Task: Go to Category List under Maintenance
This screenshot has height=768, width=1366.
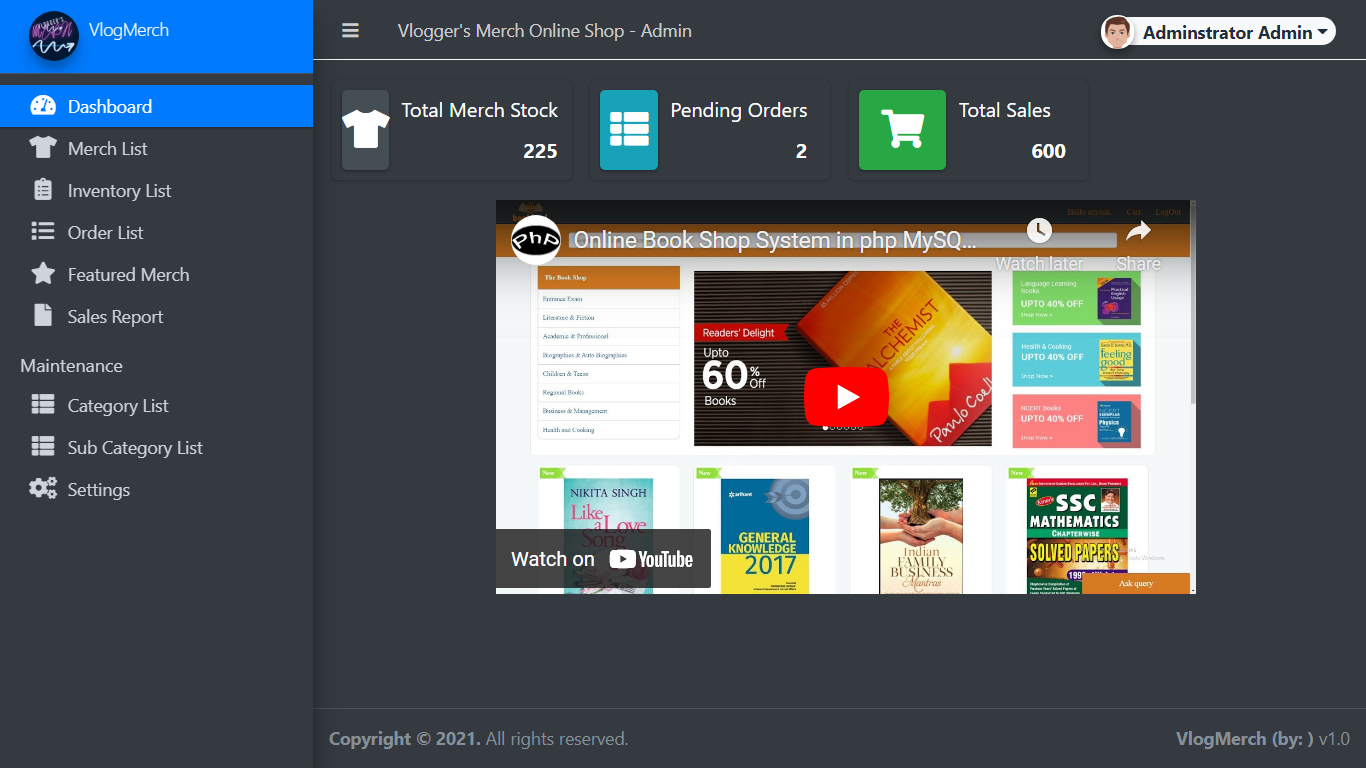Action: [156, 405]
